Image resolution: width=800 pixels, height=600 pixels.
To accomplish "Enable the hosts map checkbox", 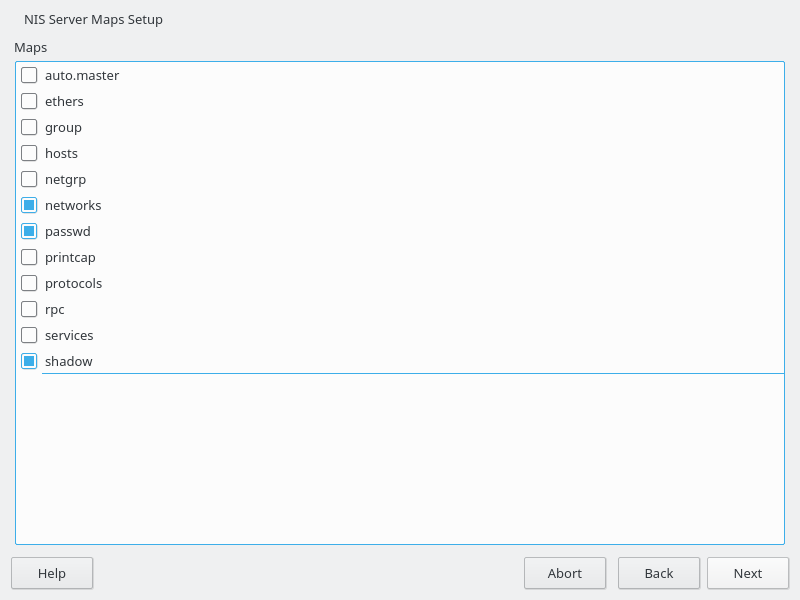I will point(29,153).
